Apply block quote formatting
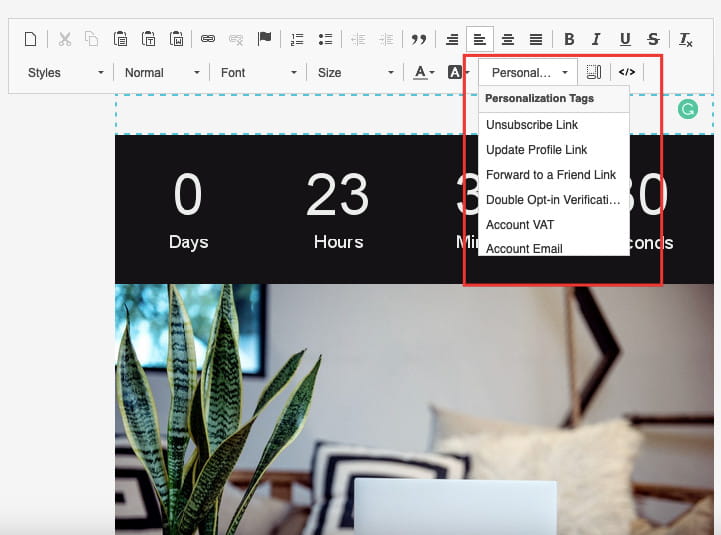 [418, 39]
